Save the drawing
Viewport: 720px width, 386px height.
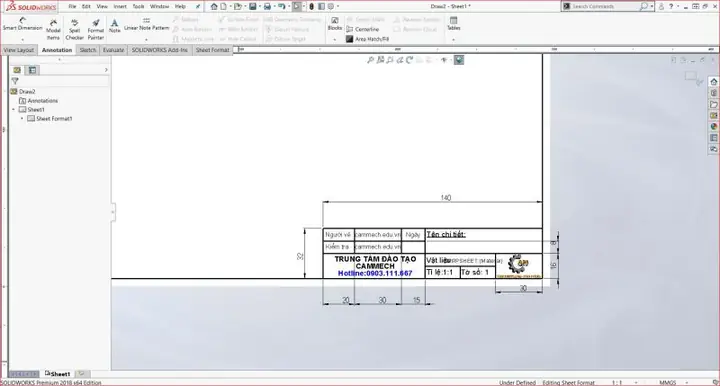(x=253, y=6)
